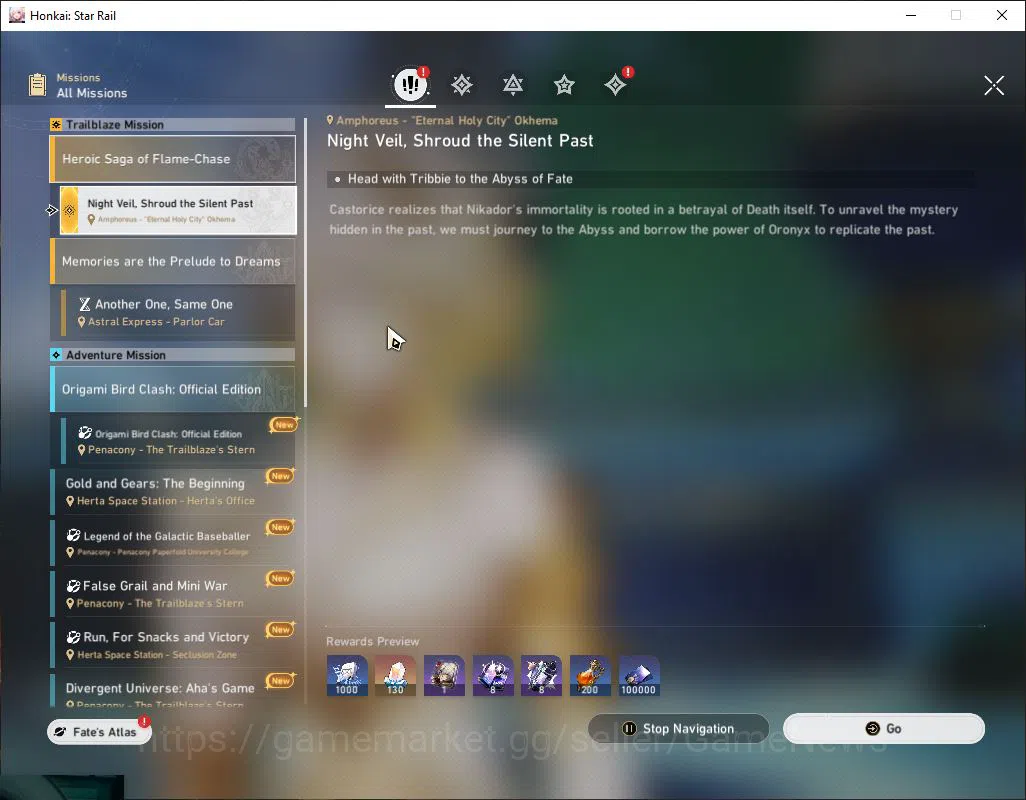1026x800 pixels.
Task: Click the Adventure Mission header diamond icon
Action: [x=56, y=355]
